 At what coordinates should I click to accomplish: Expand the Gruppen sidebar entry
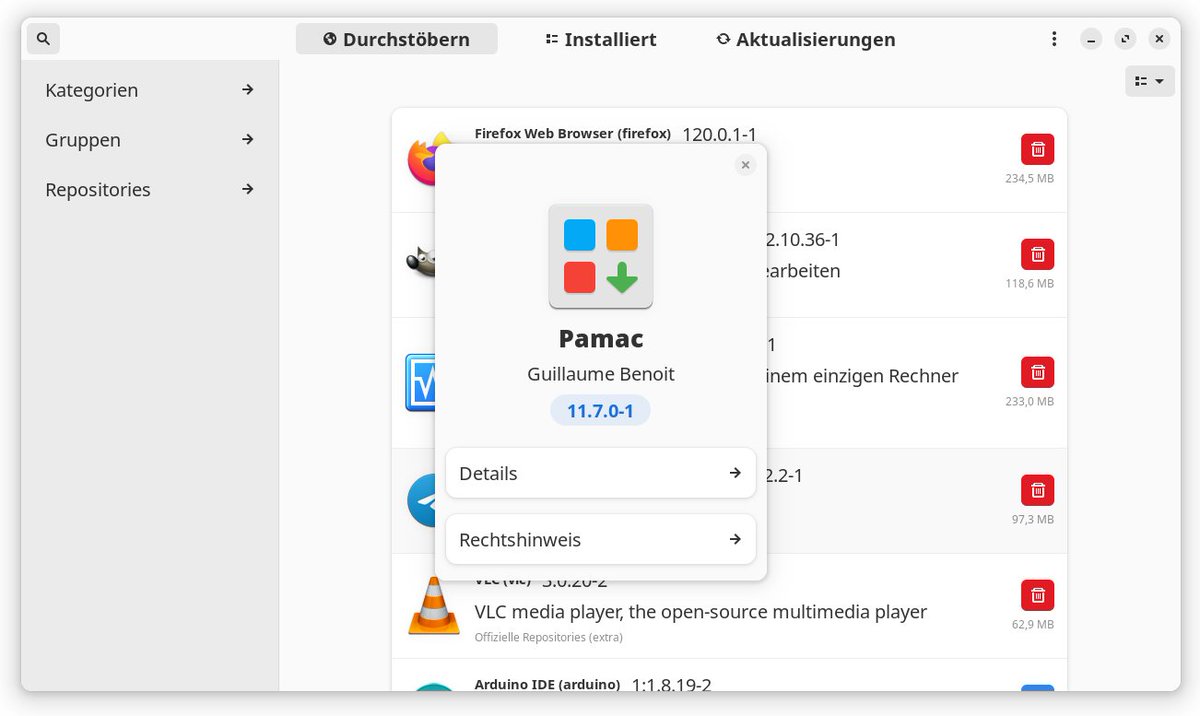coord(147,140)
